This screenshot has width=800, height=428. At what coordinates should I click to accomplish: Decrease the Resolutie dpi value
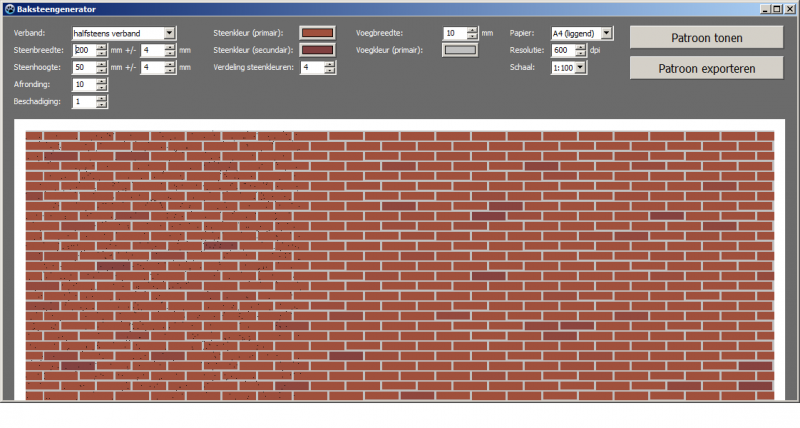pyautogui.click(x=581, y=53)
